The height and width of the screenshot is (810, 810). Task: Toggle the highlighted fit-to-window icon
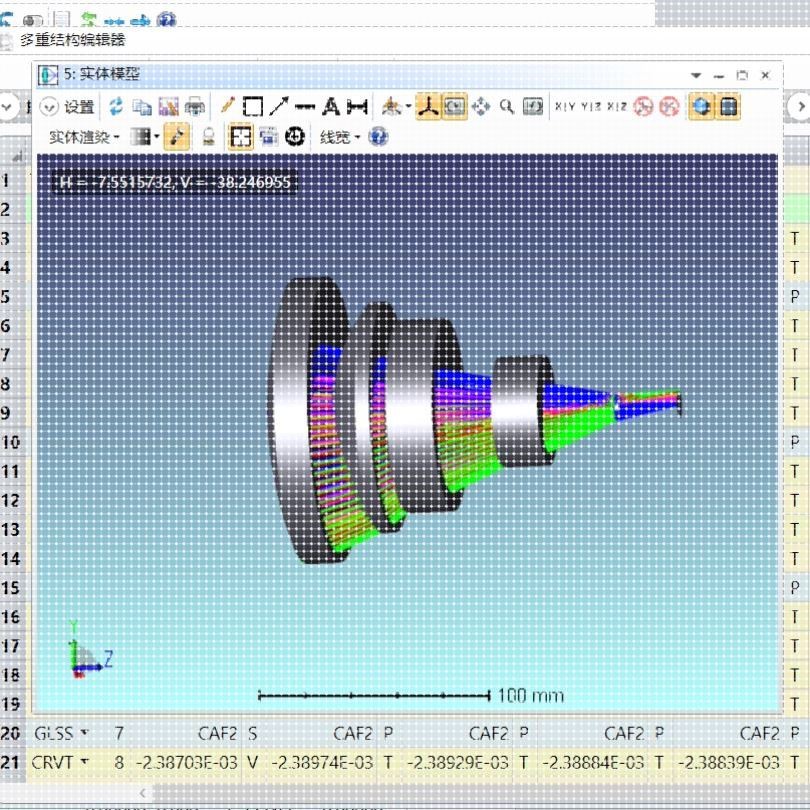pyautogui.click(x=241, y=137)
